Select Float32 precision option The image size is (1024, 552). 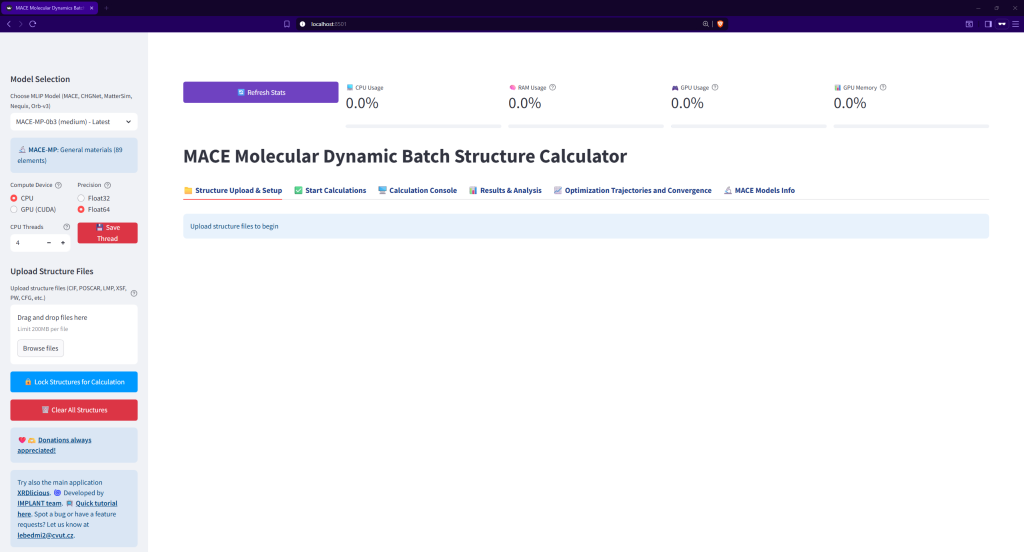[81, 198]
